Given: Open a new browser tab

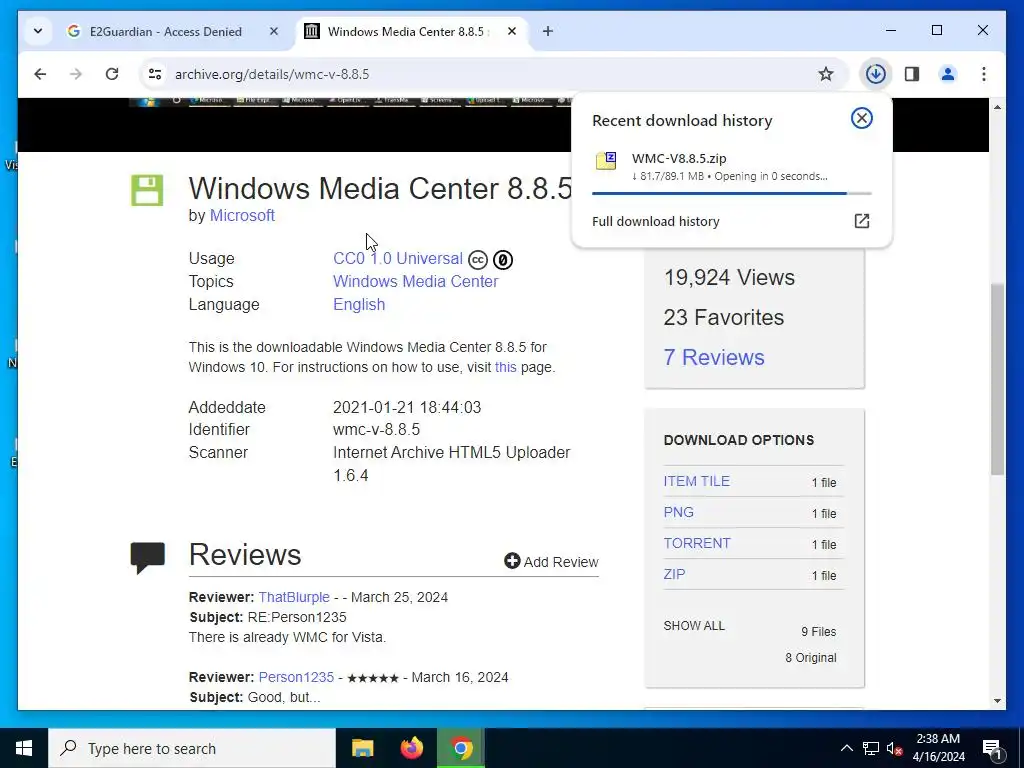Looking at the screenshot, I should 547,31.
